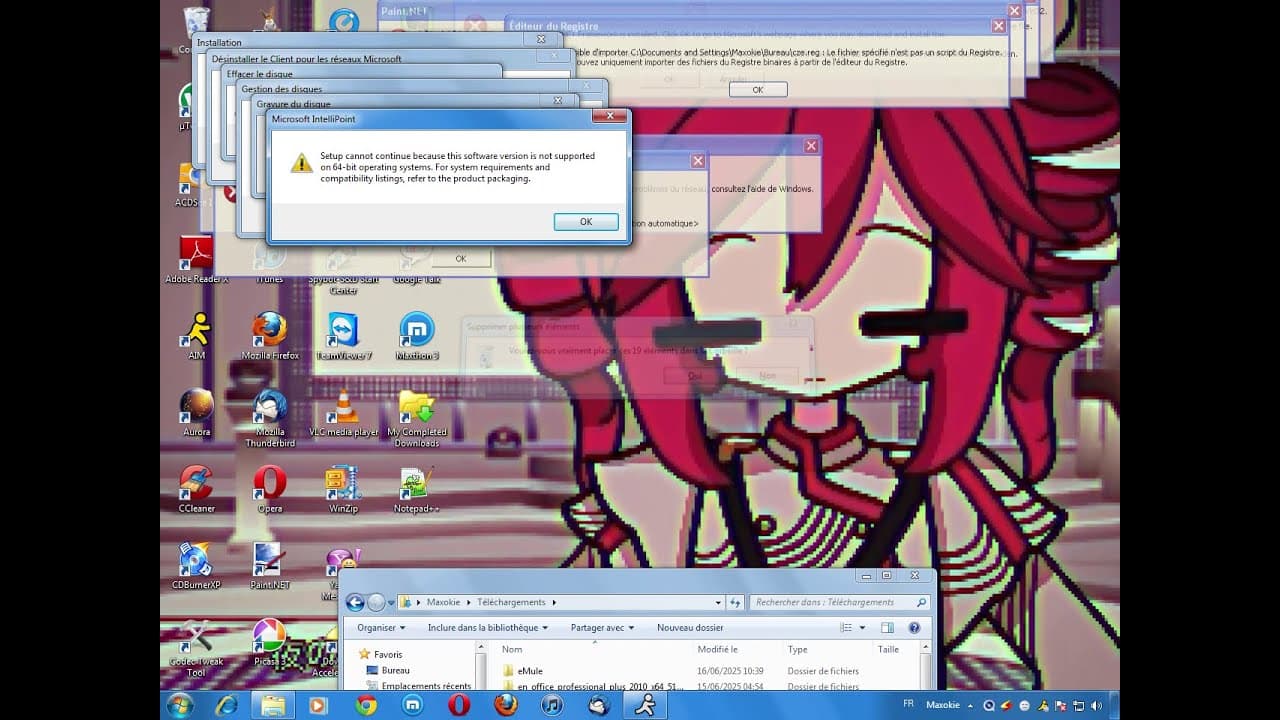Select the WinZip desktop icon

[x=343, y=490]
